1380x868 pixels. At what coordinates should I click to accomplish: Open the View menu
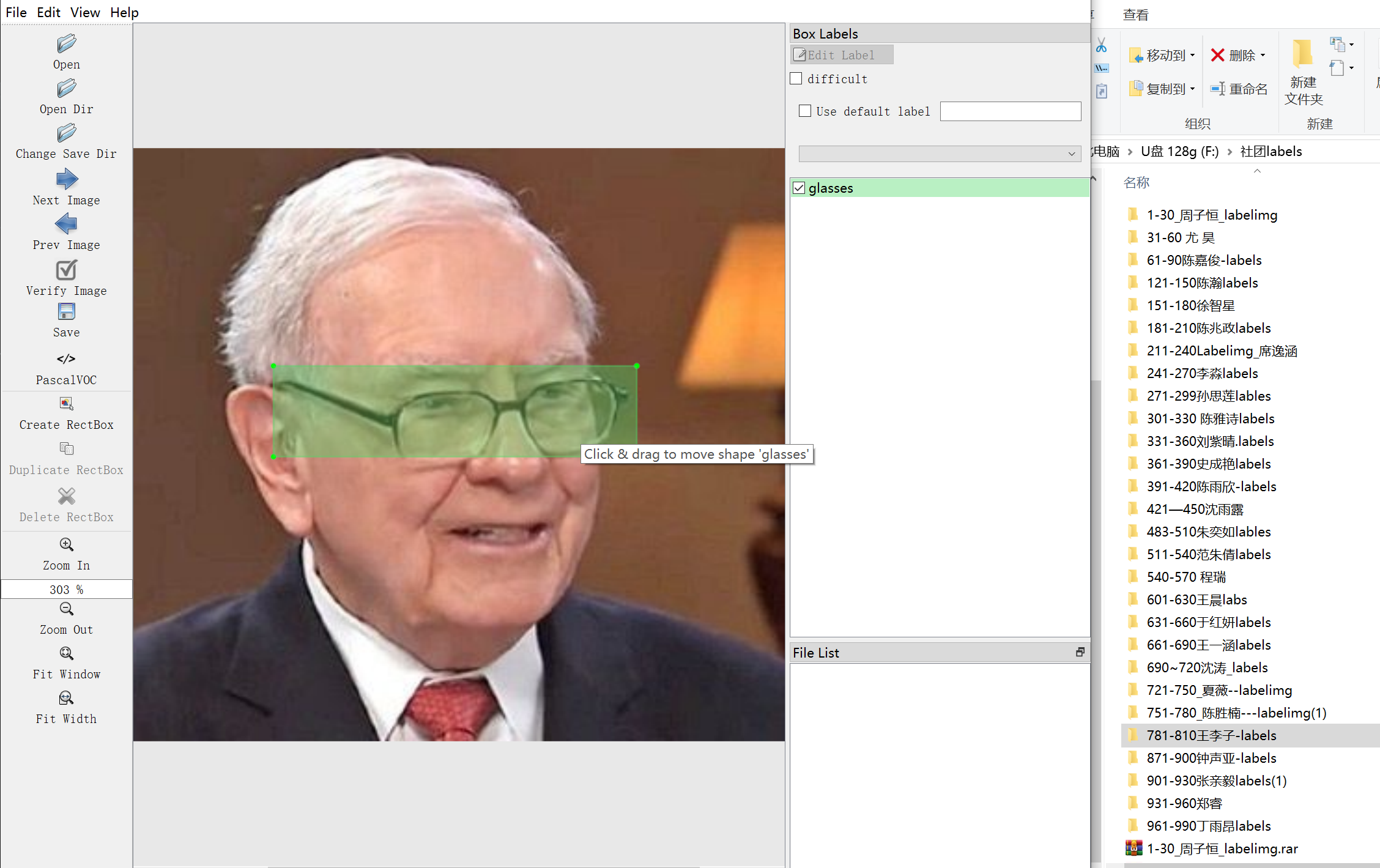(84, 12)
